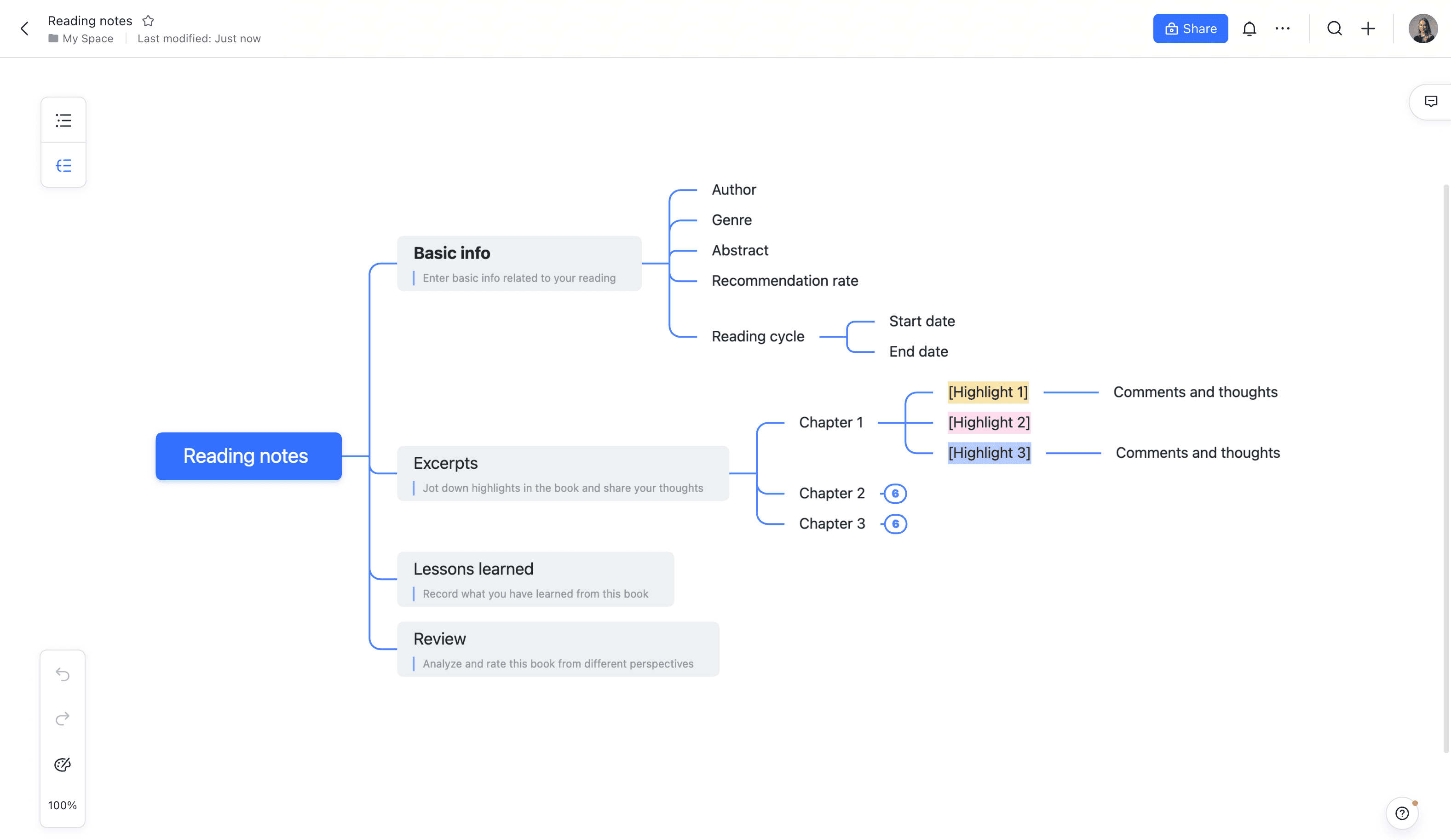Open the My Space folder link
Viewport: 1451px width, 840px height.
pos(87,39)
